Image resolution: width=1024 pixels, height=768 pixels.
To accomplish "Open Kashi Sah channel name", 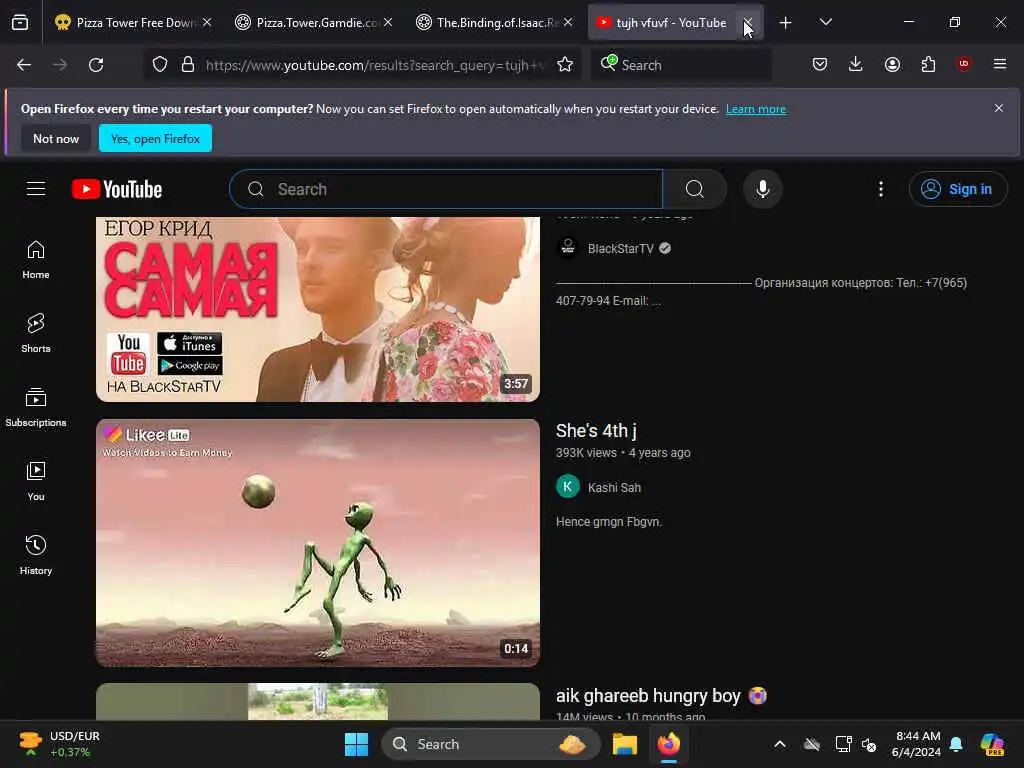I will (615, 488).
